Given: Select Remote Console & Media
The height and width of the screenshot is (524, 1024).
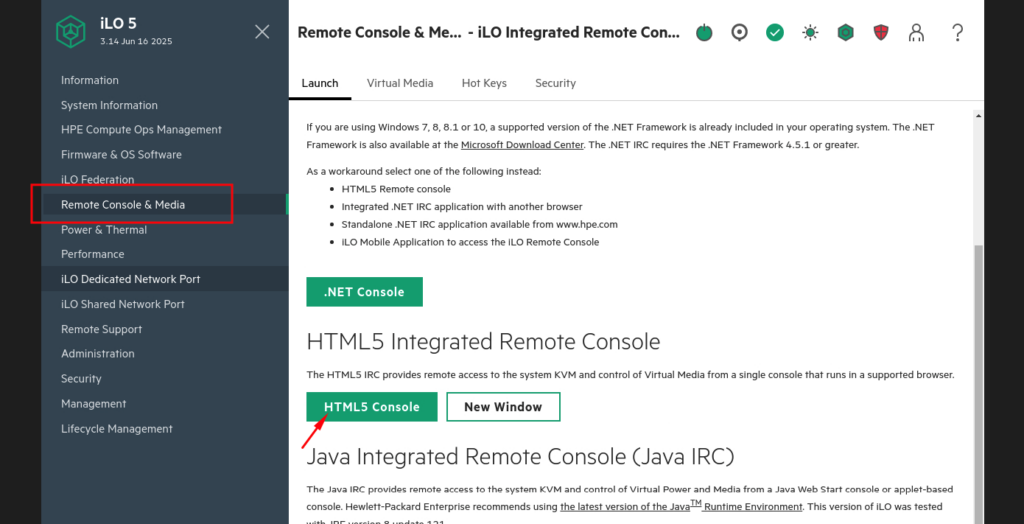Looking at the screenshot, I should [164, 205].
